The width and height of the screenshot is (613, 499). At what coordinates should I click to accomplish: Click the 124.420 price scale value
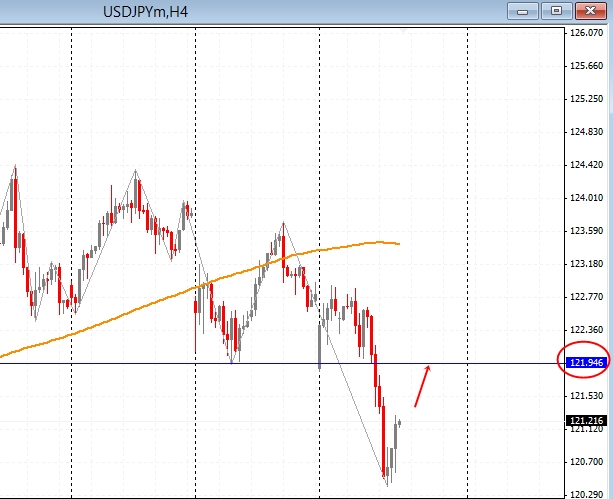point(587,165)
